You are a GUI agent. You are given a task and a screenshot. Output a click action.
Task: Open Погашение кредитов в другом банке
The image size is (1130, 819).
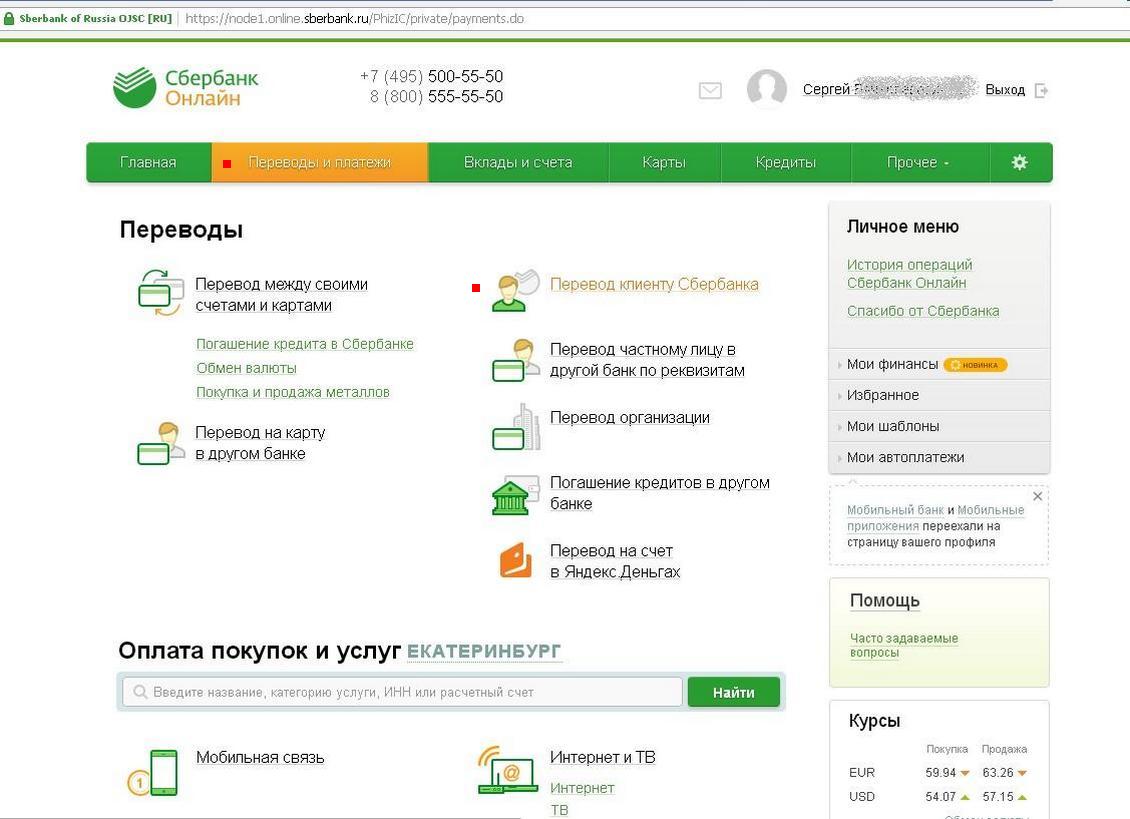(659, 492)
